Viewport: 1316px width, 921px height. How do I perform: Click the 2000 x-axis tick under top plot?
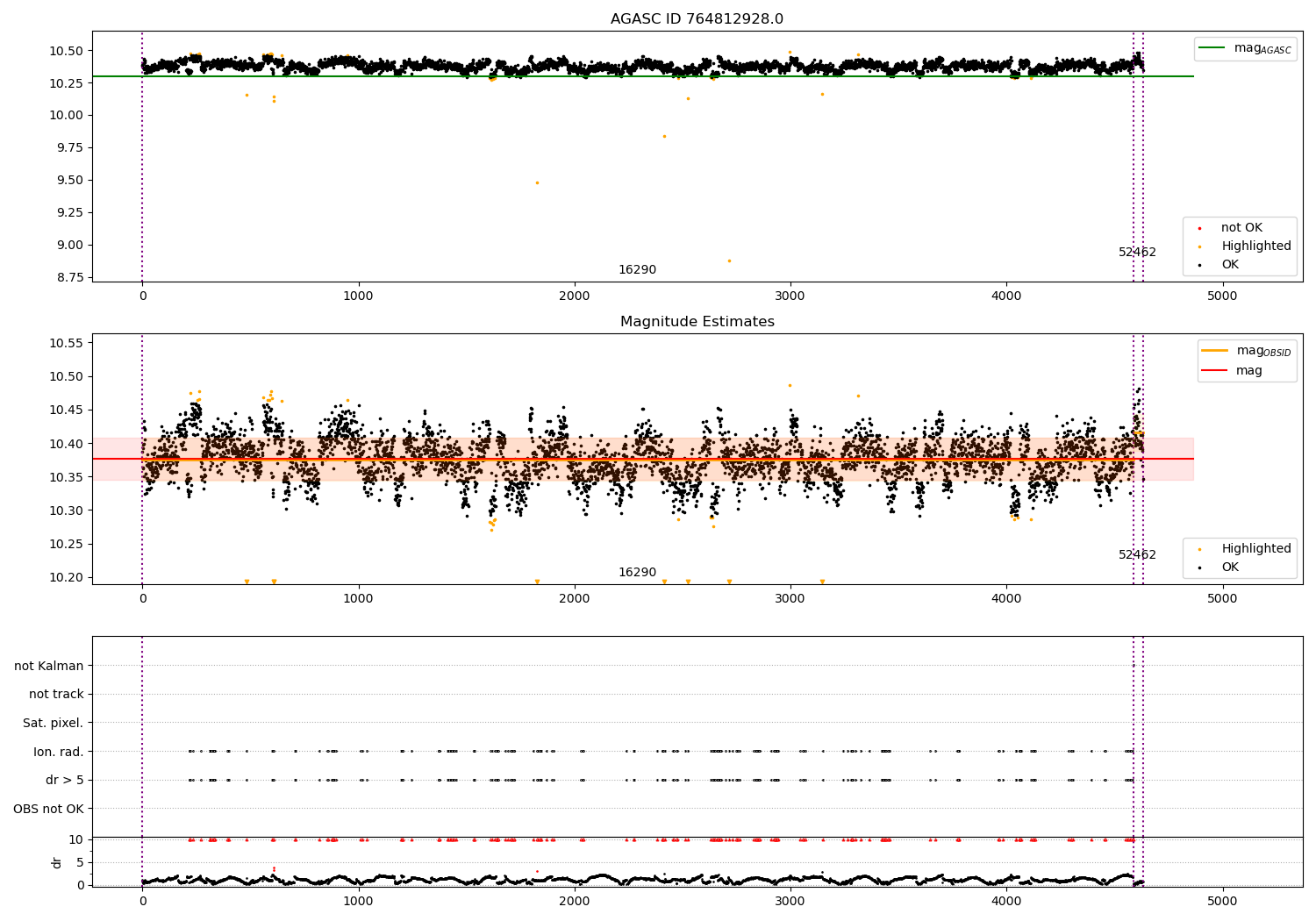coord(575,296)
